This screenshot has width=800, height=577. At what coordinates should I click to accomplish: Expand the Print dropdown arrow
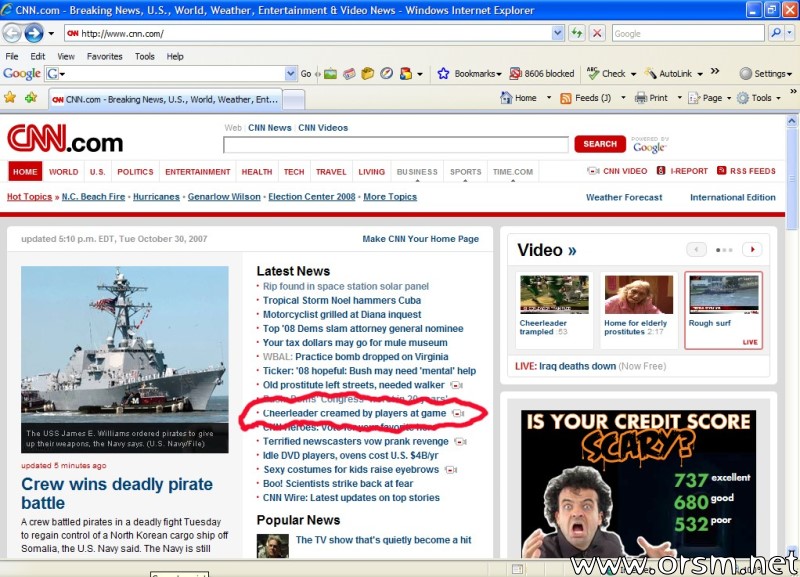(x=680, y=97)
